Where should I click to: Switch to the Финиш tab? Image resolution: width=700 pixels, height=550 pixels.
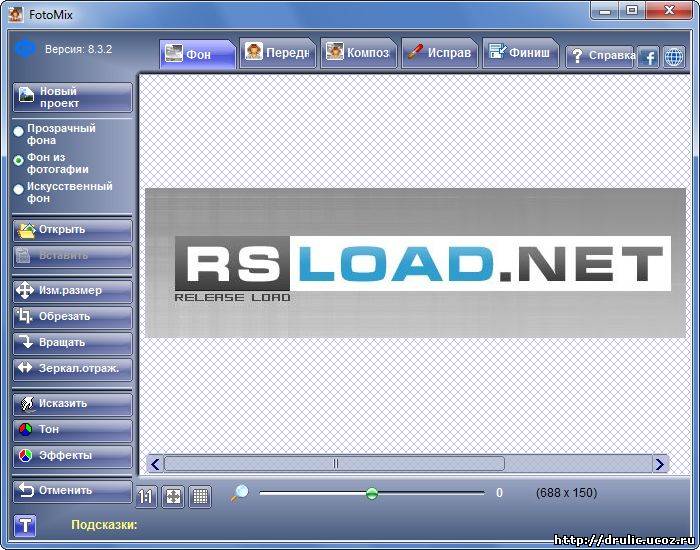click(x=521, y=53)
